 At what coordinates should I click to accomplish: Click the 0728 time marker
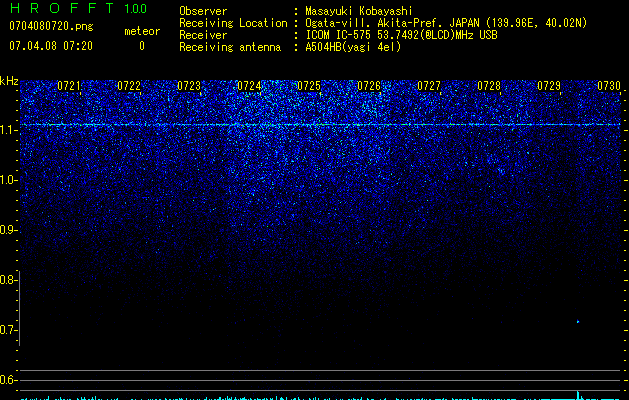tap(489, 86)
